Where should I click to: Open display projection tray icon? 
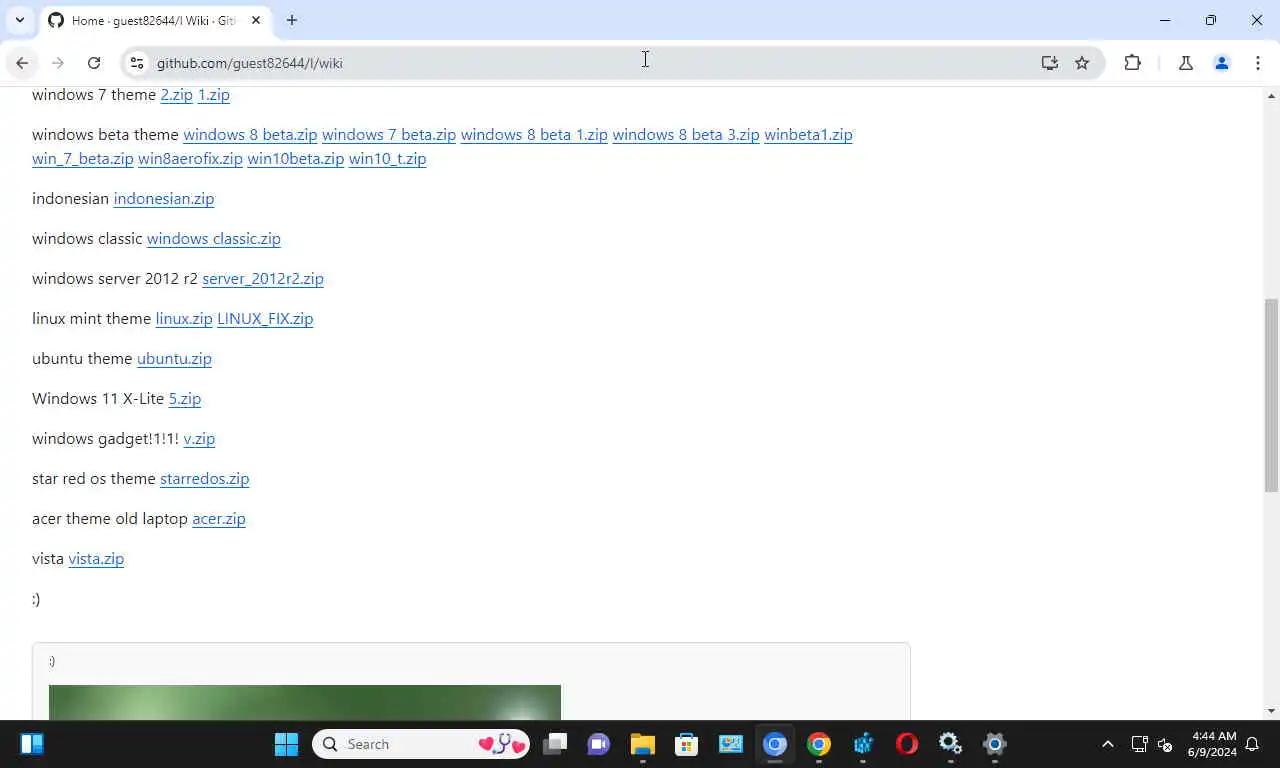1139,744
